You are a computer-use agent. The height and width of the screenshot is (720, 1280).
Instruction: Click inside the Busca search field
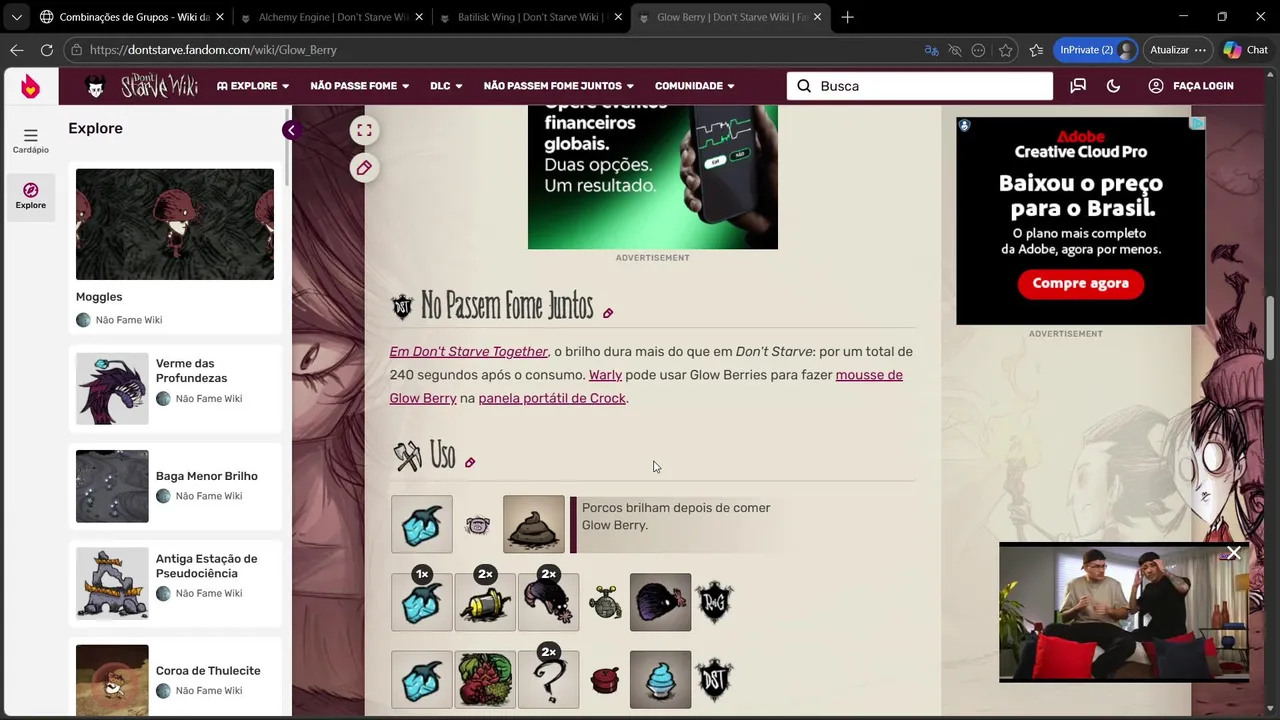point(920,86)
